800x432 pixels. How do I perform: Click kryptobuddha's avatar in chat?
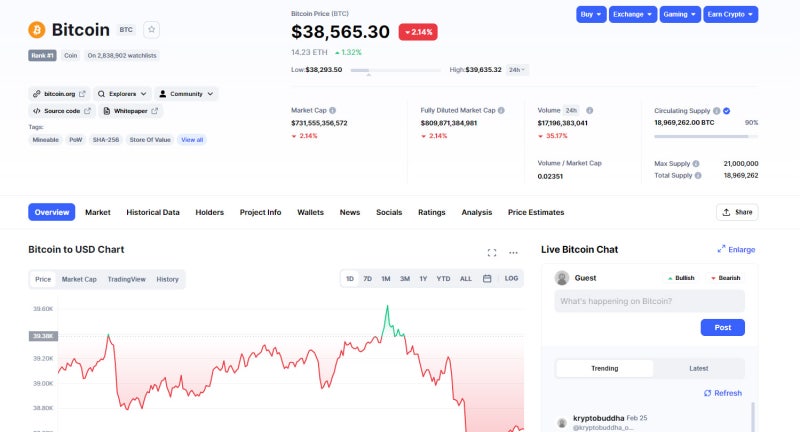pos(562,423)
